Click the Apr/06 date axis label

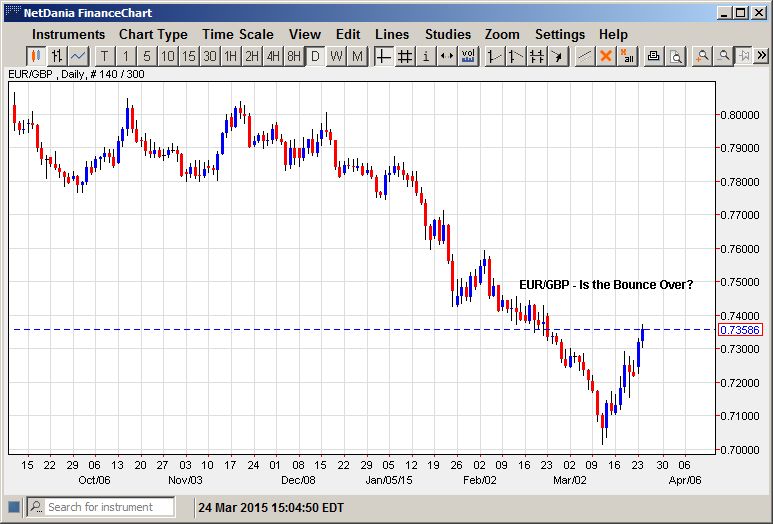pyautogui.click(x=685, y=480)
